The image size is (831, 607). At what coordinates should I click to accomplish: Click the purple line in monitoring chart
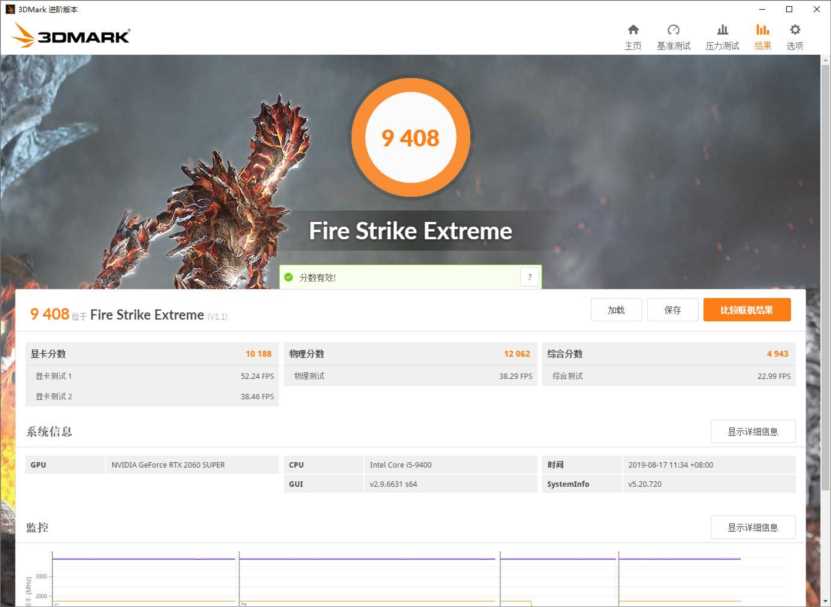click(140, 558)
